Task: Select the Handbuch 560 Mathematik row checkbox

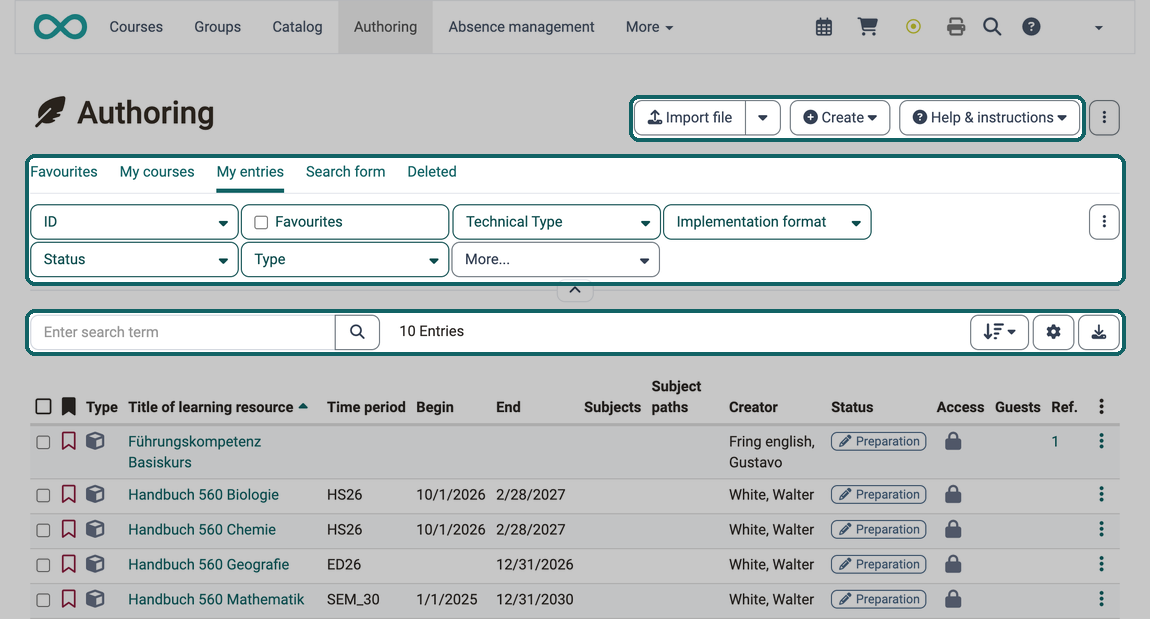Action: 43,600
